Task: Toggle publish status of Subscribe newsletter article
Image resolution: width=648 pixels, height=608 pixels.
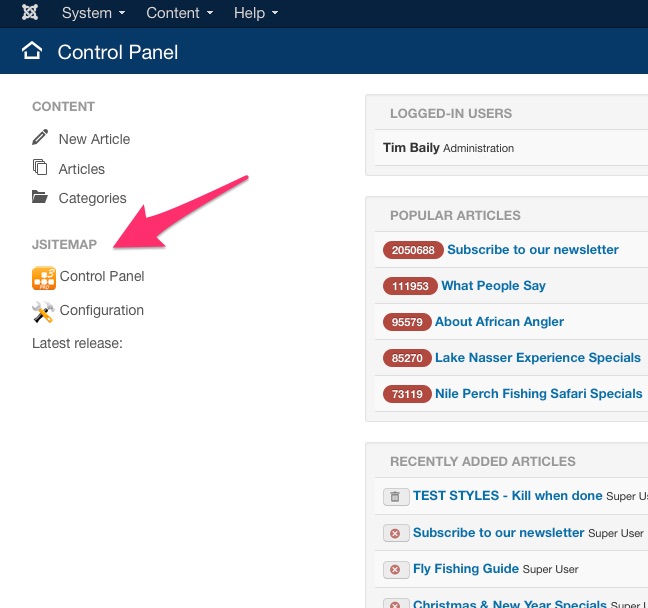Action: tap(395, 533)
